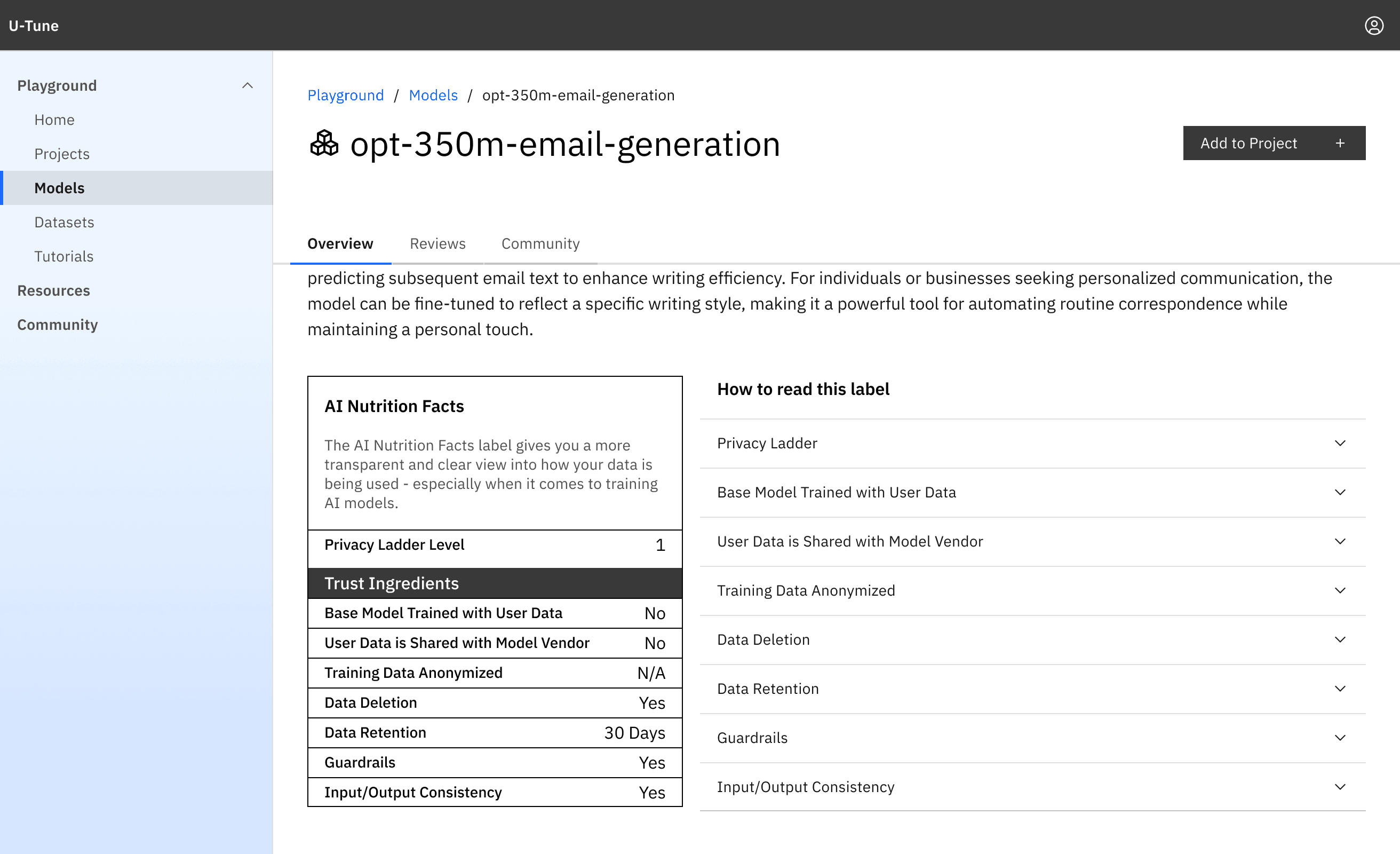Switch to the Community tab
The width and height of the screenshot is (1400, 854).
pyautogui.click(x=540, y=244)
